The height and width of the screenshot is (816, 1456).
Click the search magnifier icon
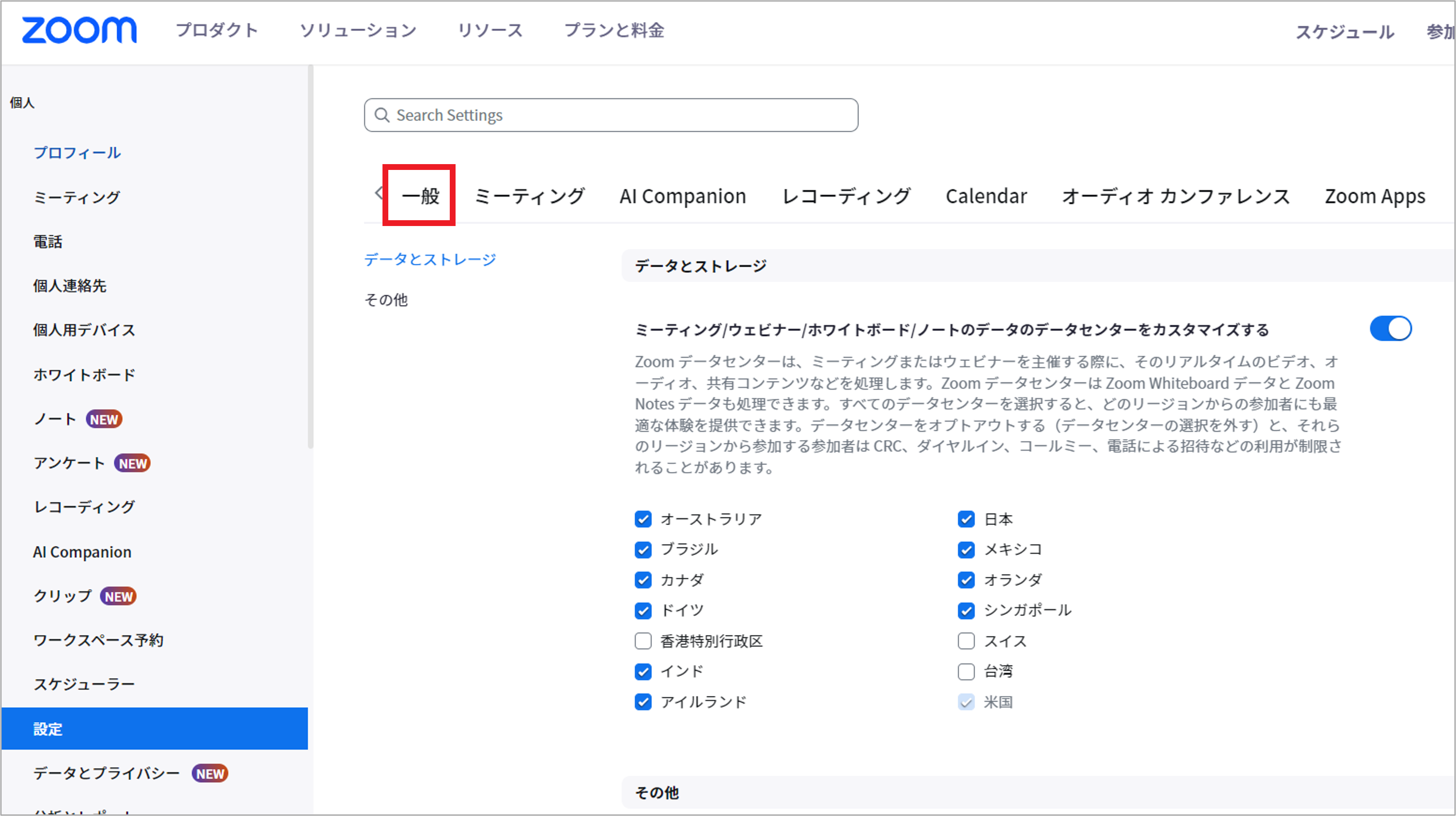pos(382,116)
